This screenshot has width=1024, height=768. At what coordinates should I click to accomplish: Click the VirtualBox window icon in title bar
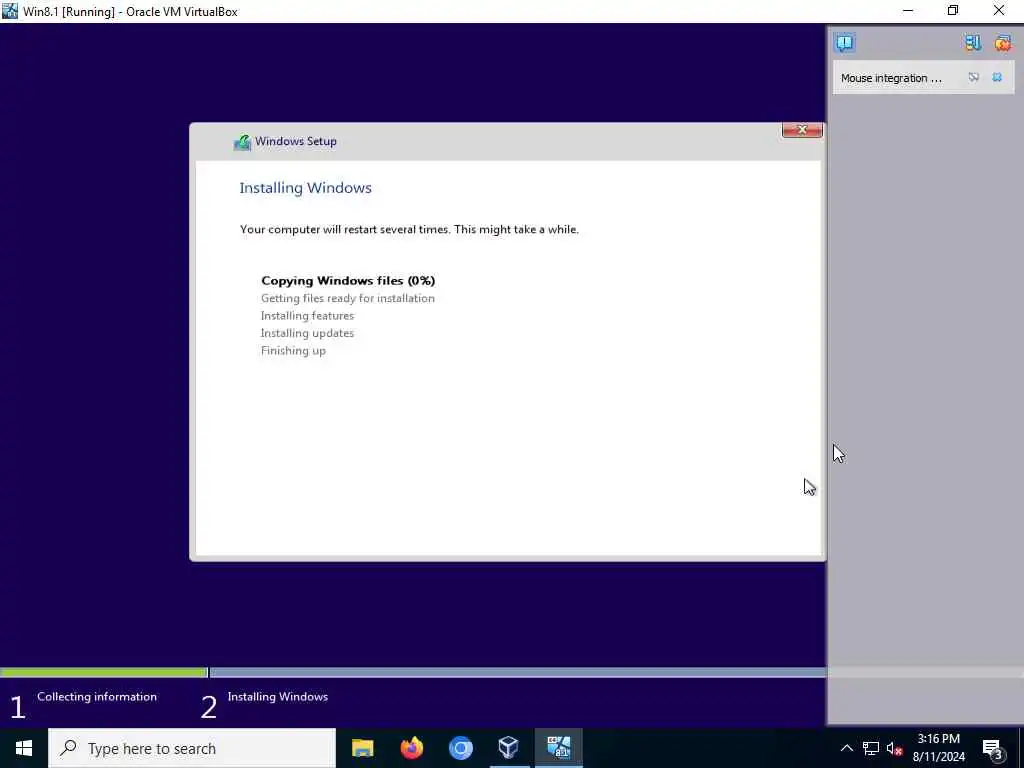(x=10, y=11)
